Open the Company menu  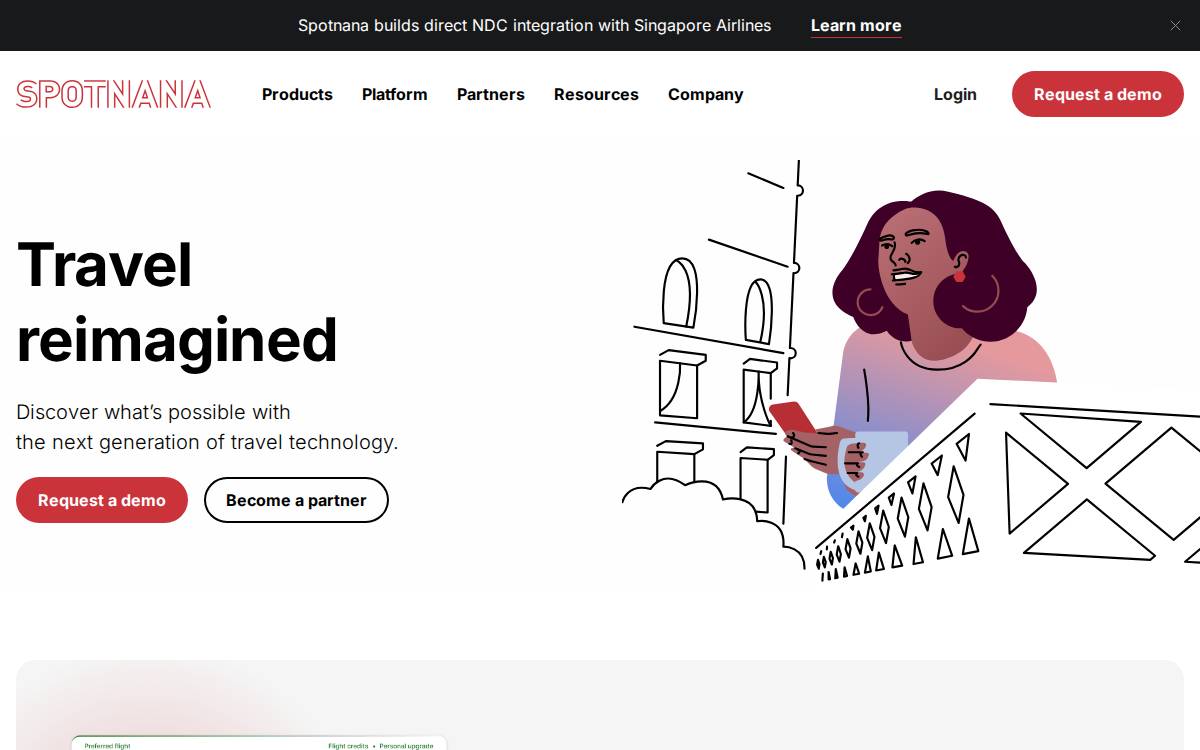[x=705, y=94]
